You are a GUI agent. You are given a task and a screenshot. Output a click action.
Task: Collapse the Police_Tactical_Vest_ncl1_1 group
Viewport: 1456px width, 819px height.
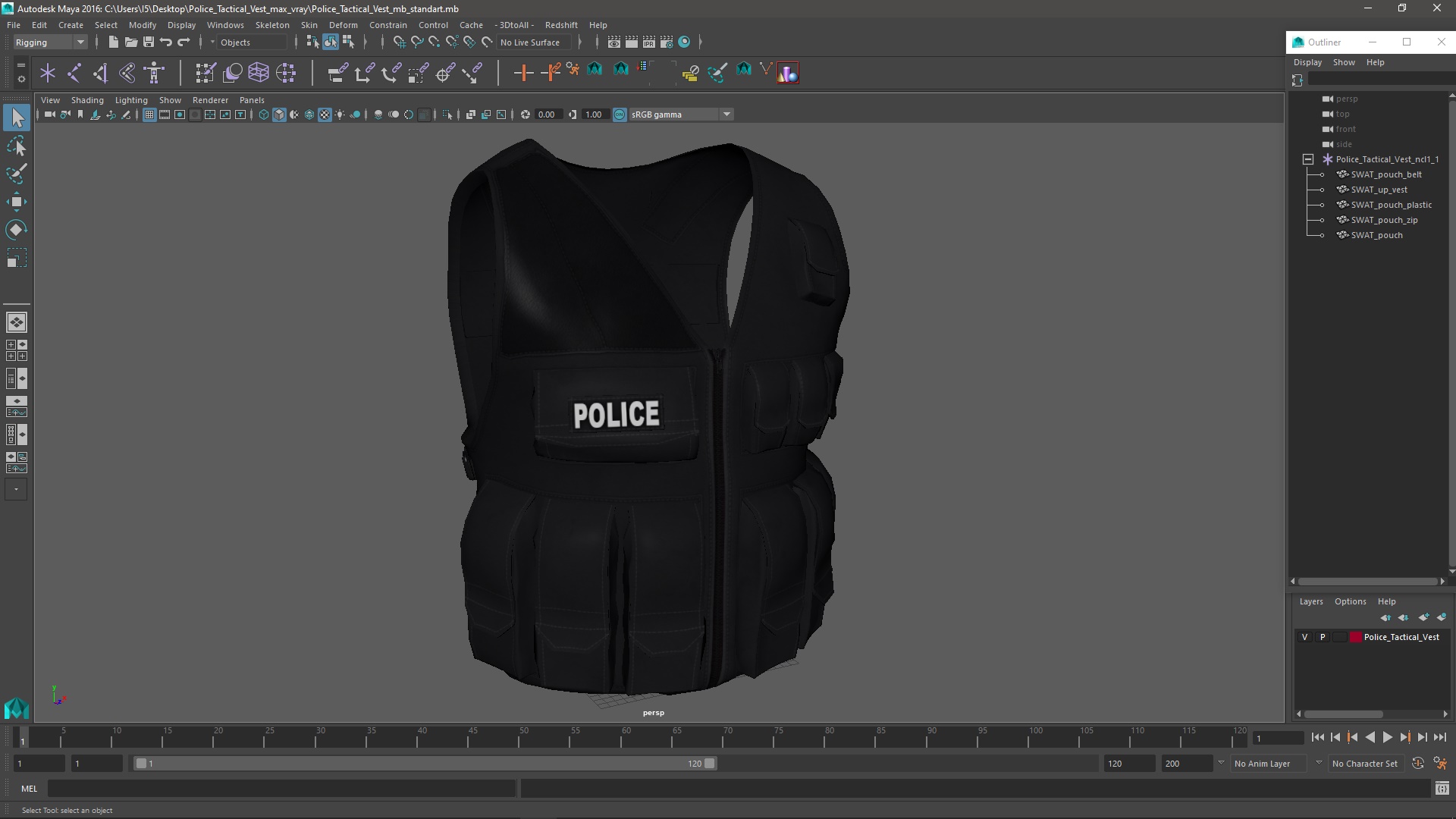(1308, 159)
